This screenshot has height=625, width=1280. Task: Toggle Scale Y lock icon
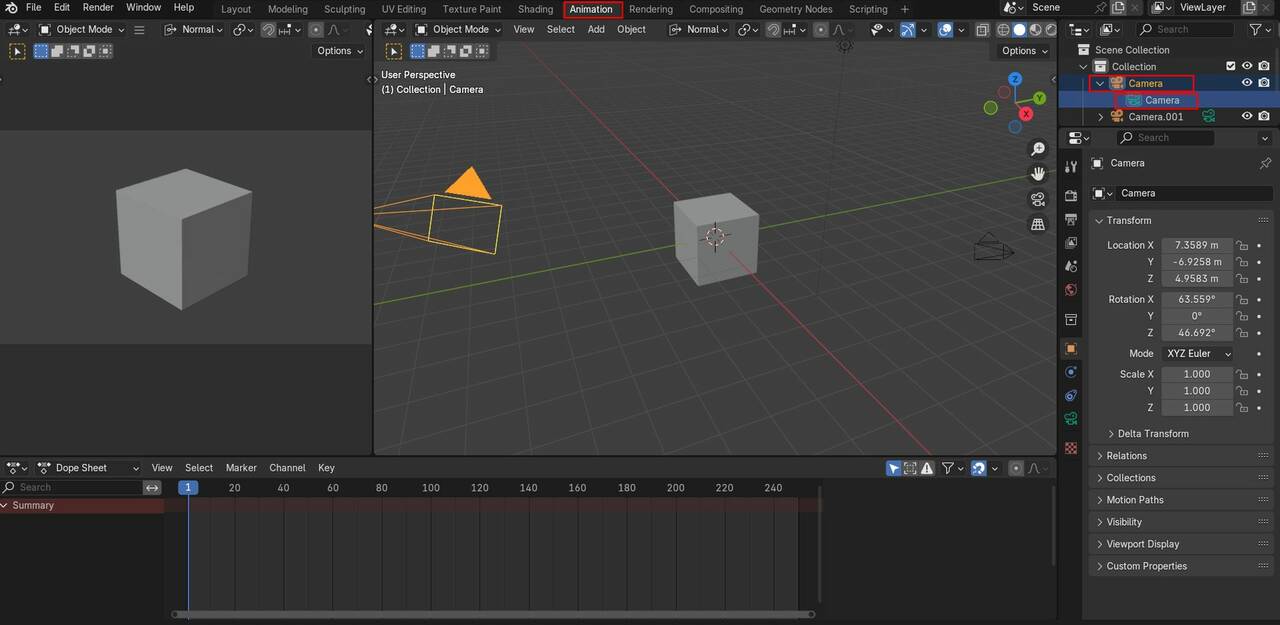[1242, 391]
